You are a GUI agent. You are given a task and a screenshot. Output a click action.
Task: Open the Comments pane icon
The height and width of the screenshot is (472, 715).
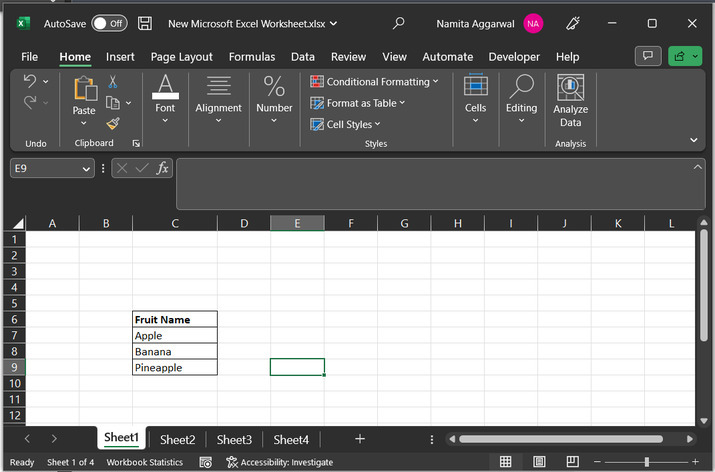[648, 57]
